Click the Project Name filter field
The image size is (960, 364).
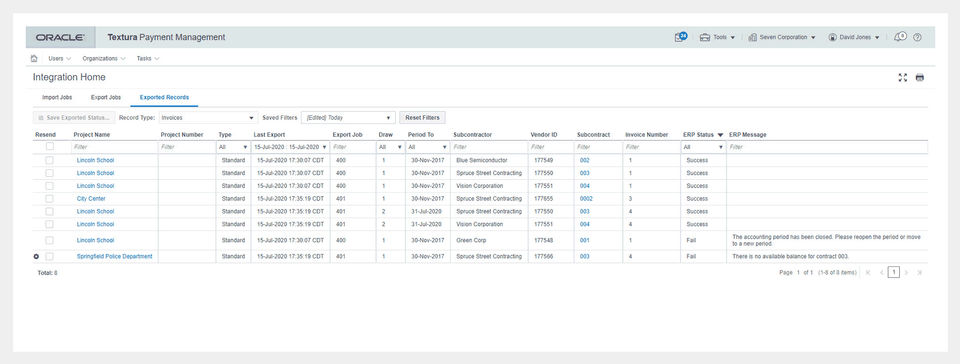[114, 147]
